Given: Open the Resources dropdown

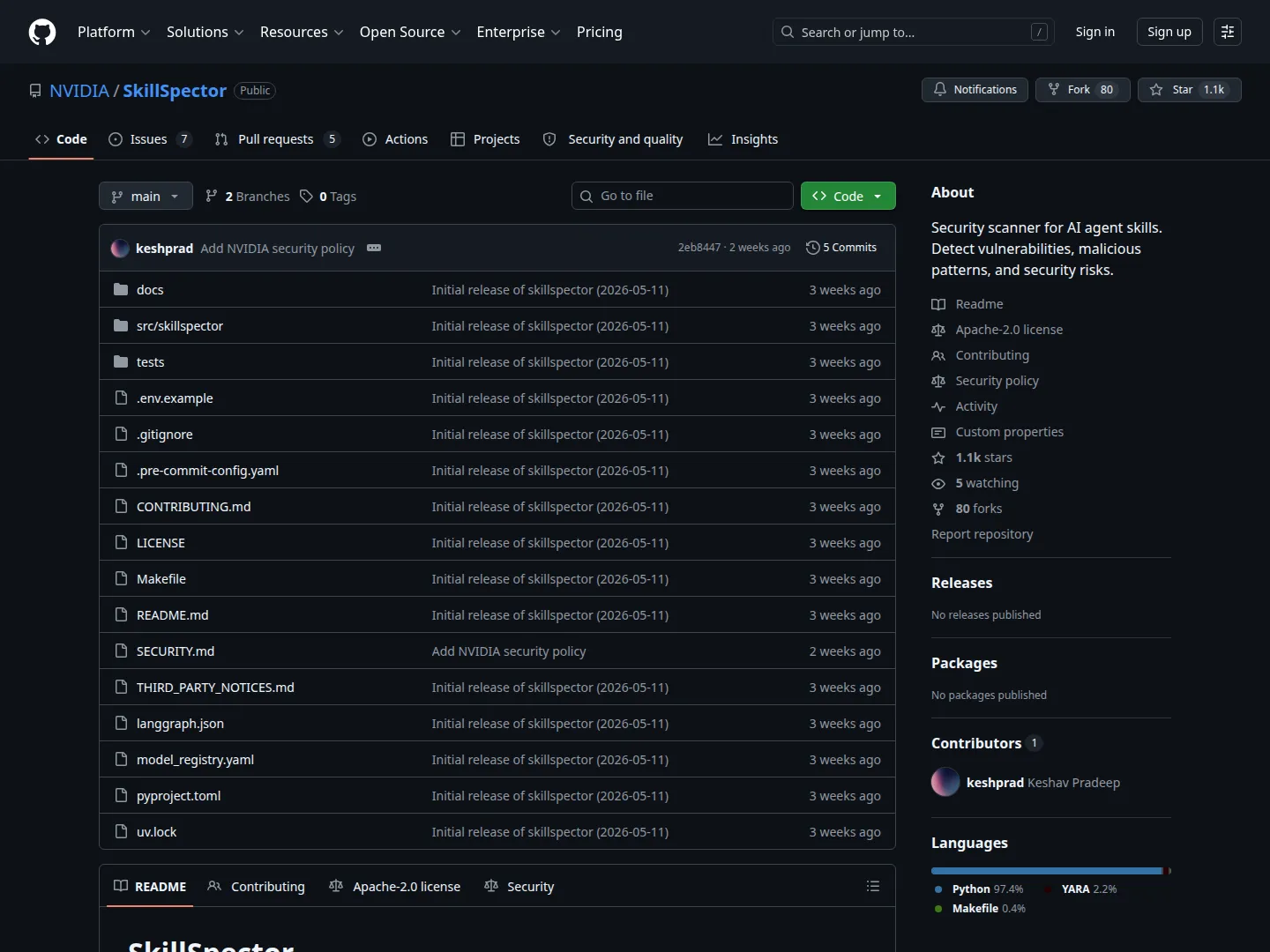Looking at the screenshot, I should click(302, 32).
